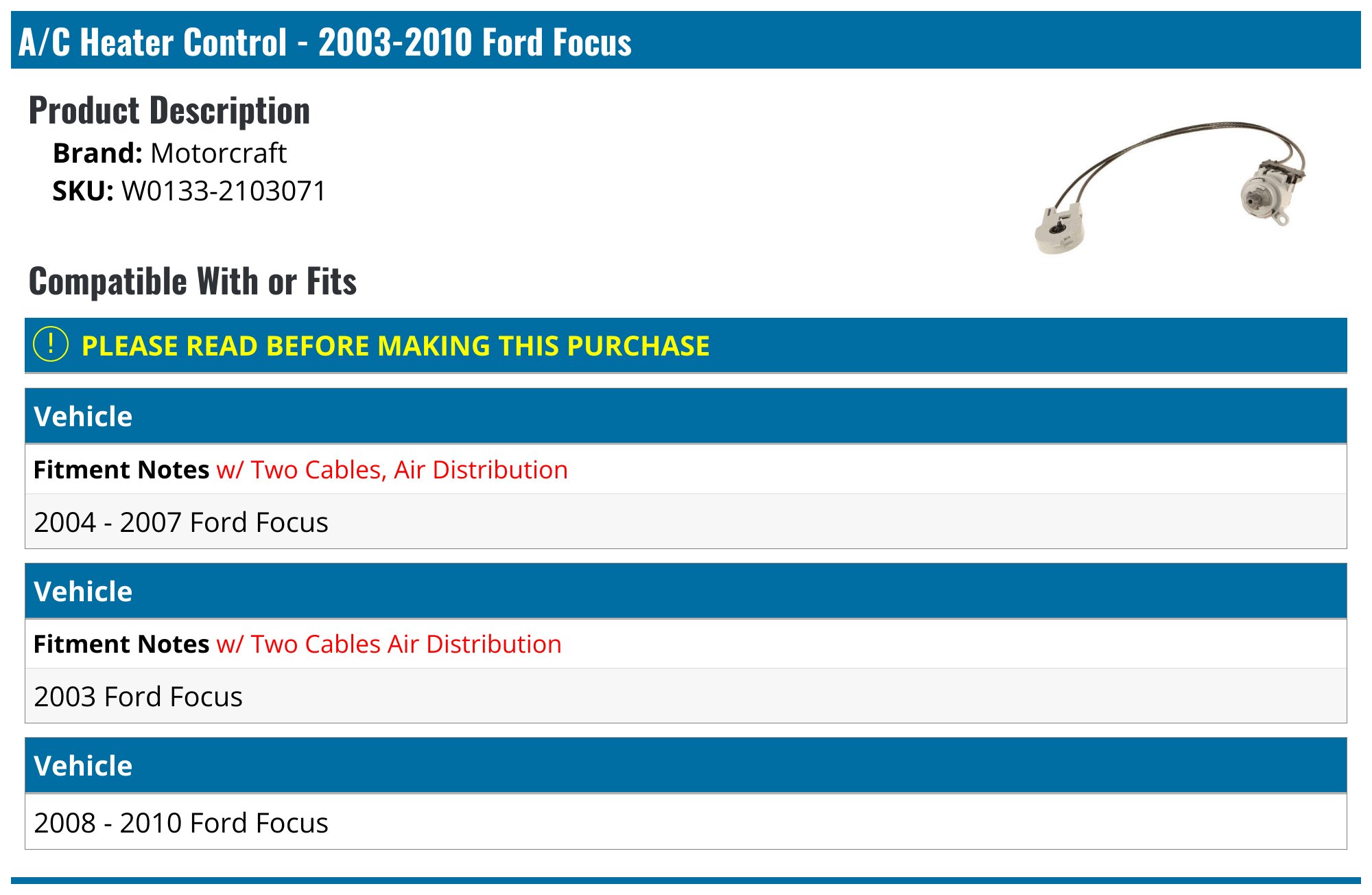Click the Compatible With or Fits heading
This screenshot has width=1372, height=895.
193,281
